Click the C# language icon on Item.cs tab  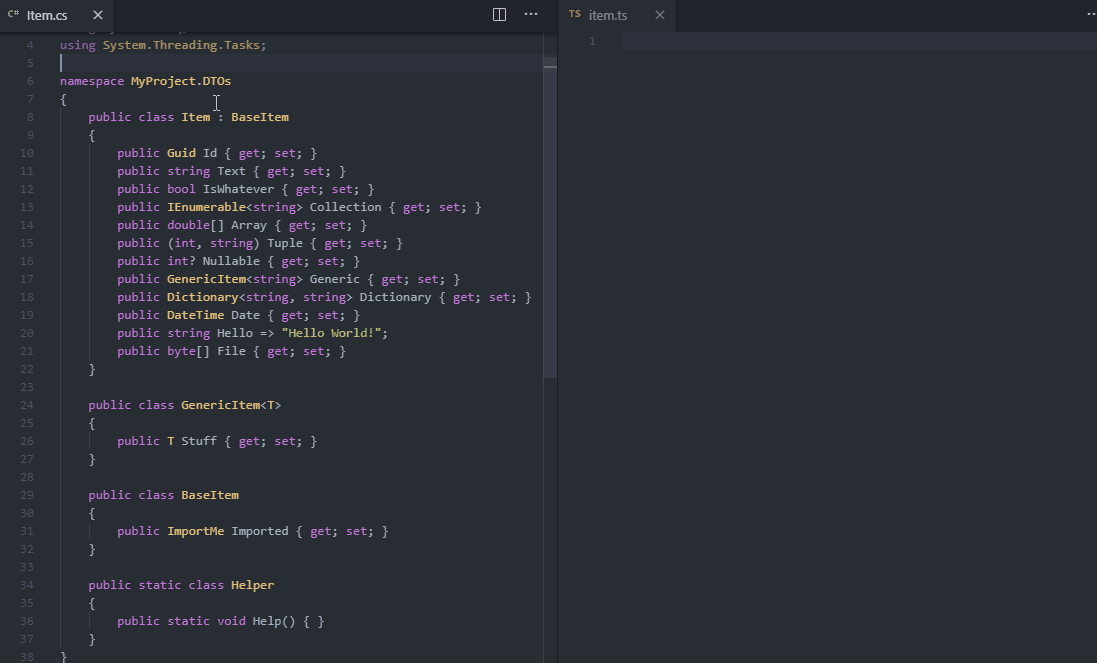[x=13, y=15]
